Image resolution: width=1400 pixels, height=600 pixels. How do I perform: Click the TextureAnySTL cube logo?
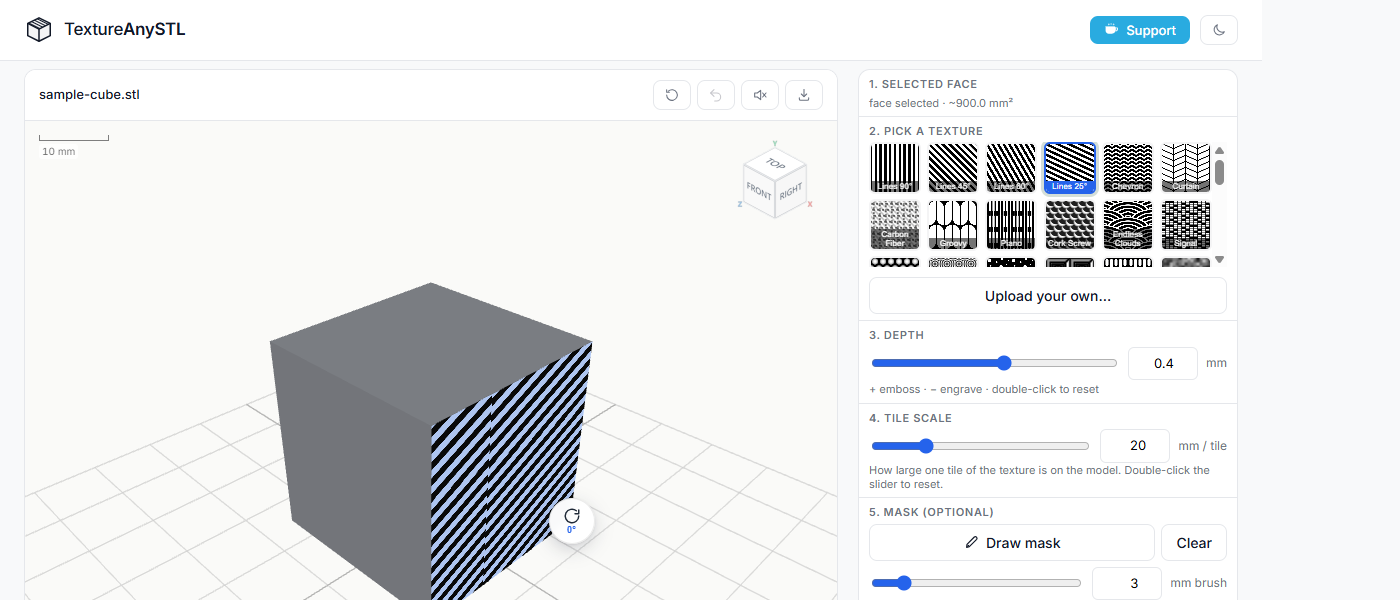coord(39,30)
